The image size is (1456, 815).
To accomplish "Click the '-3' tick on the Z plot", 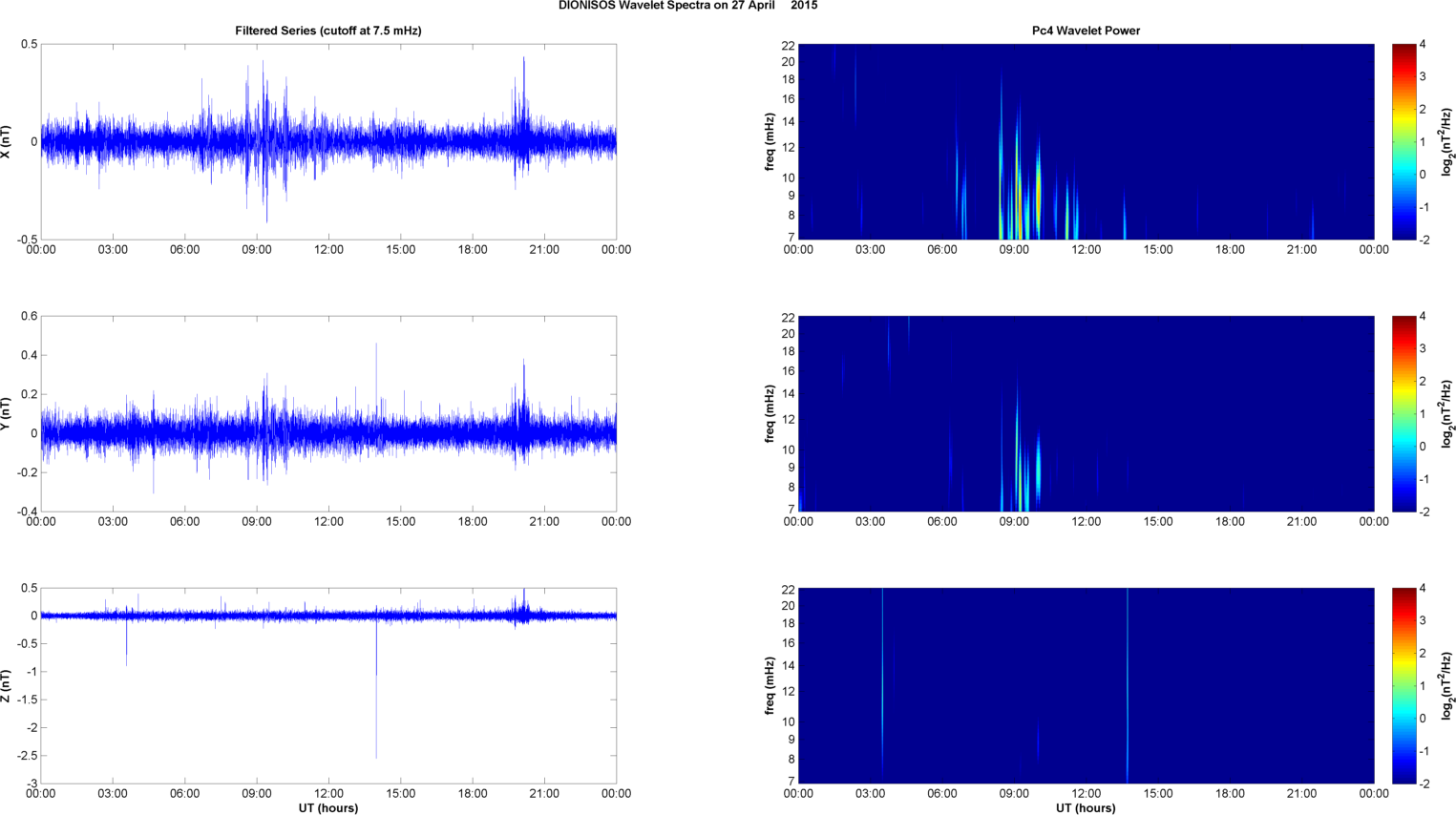I will click(x=31, y=784).
